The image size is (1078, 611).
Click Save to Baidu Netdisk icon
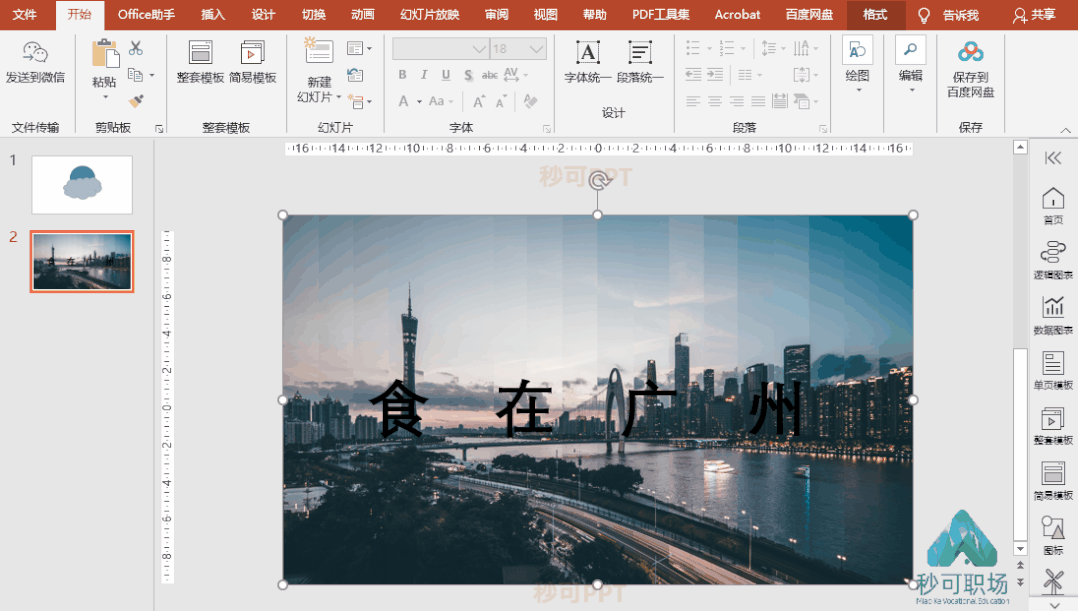(970, 52)
